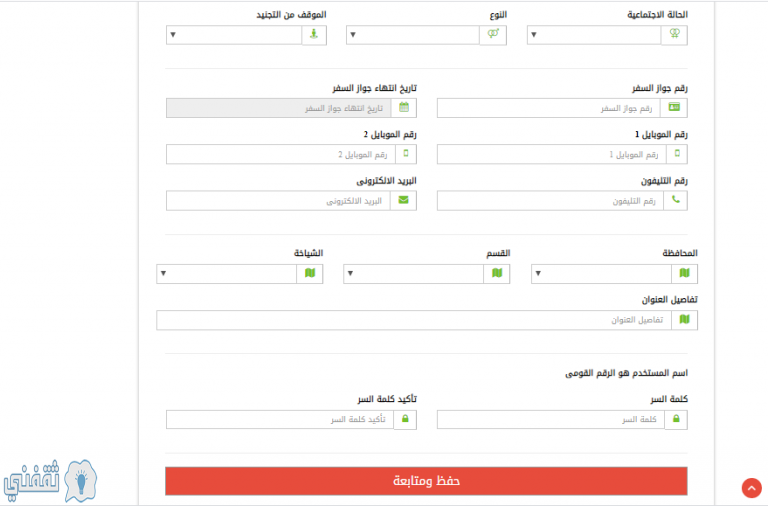768x506 pixels.
Task: Click the mobile 1 phone icon
Action: click(x=677, y=154)
